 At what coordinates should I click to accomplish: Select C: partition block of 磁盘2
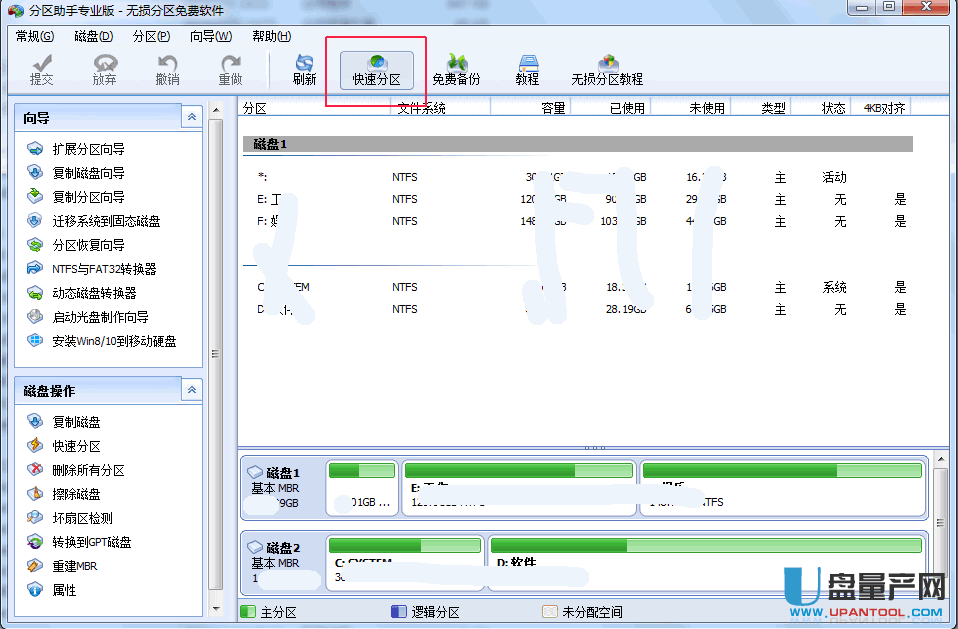point(405,562)
